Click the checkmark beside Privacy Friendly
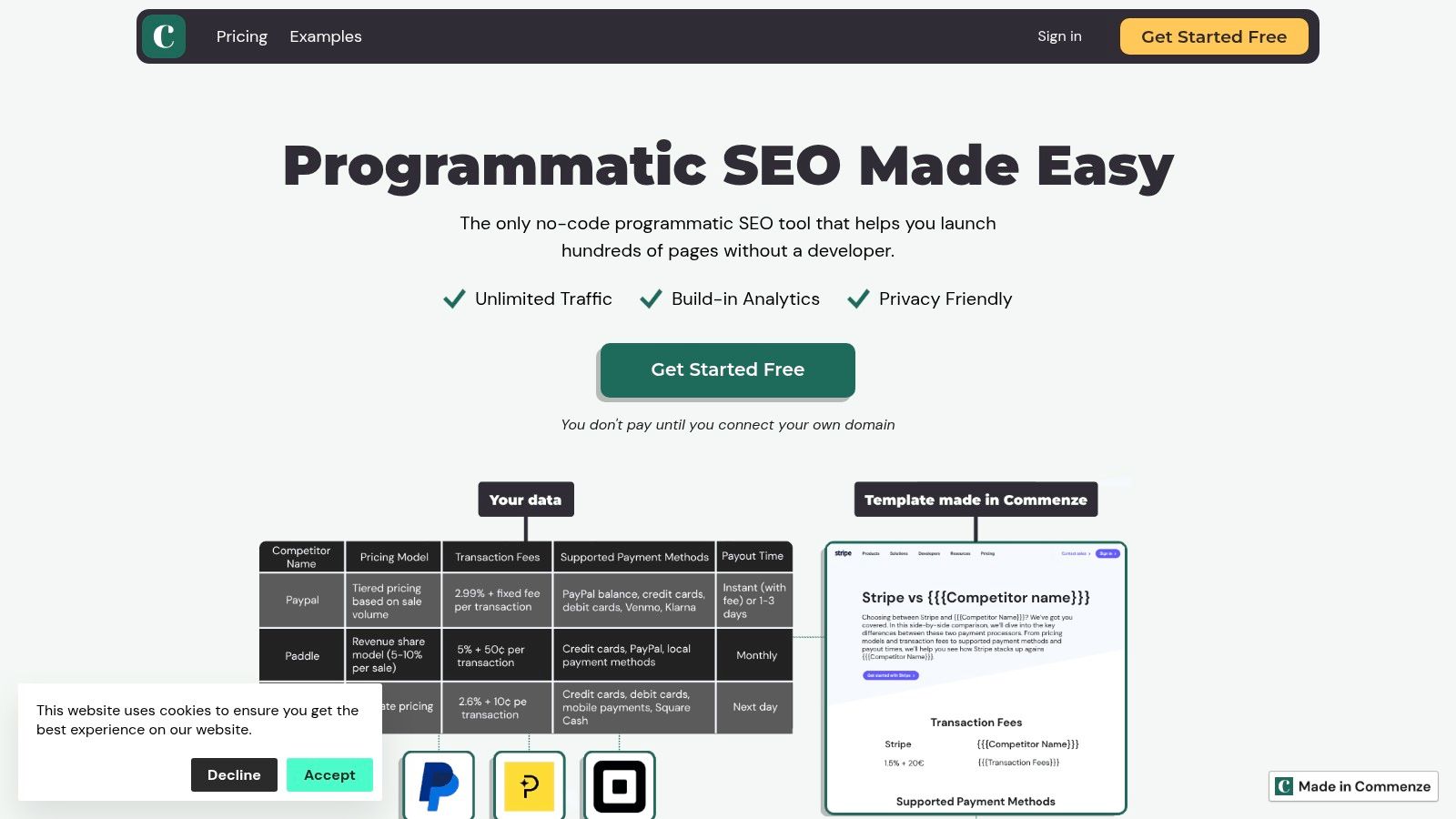The width and height of the screenshot is (1456, 819). [x=858, y=299]
